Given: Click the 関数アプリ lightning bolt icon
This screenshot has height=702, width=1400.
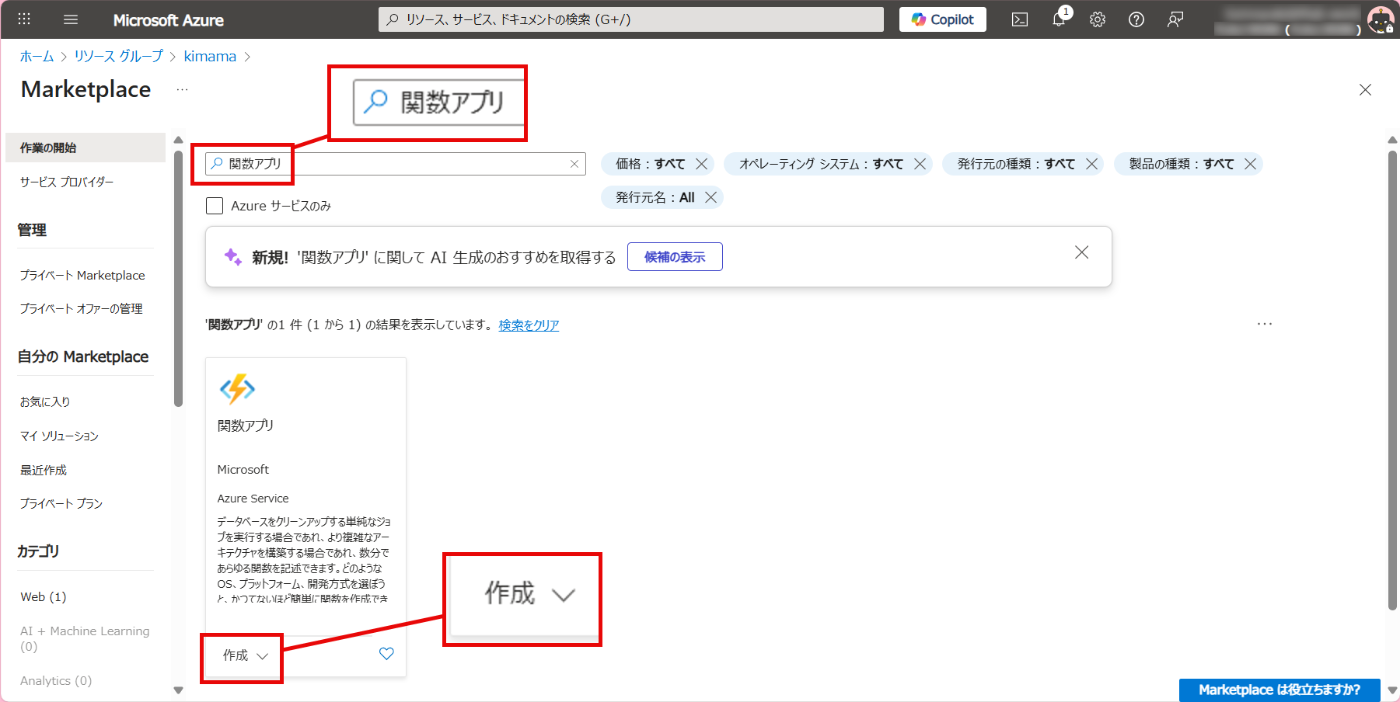Looking at the screenshot, I should (237, 389).
